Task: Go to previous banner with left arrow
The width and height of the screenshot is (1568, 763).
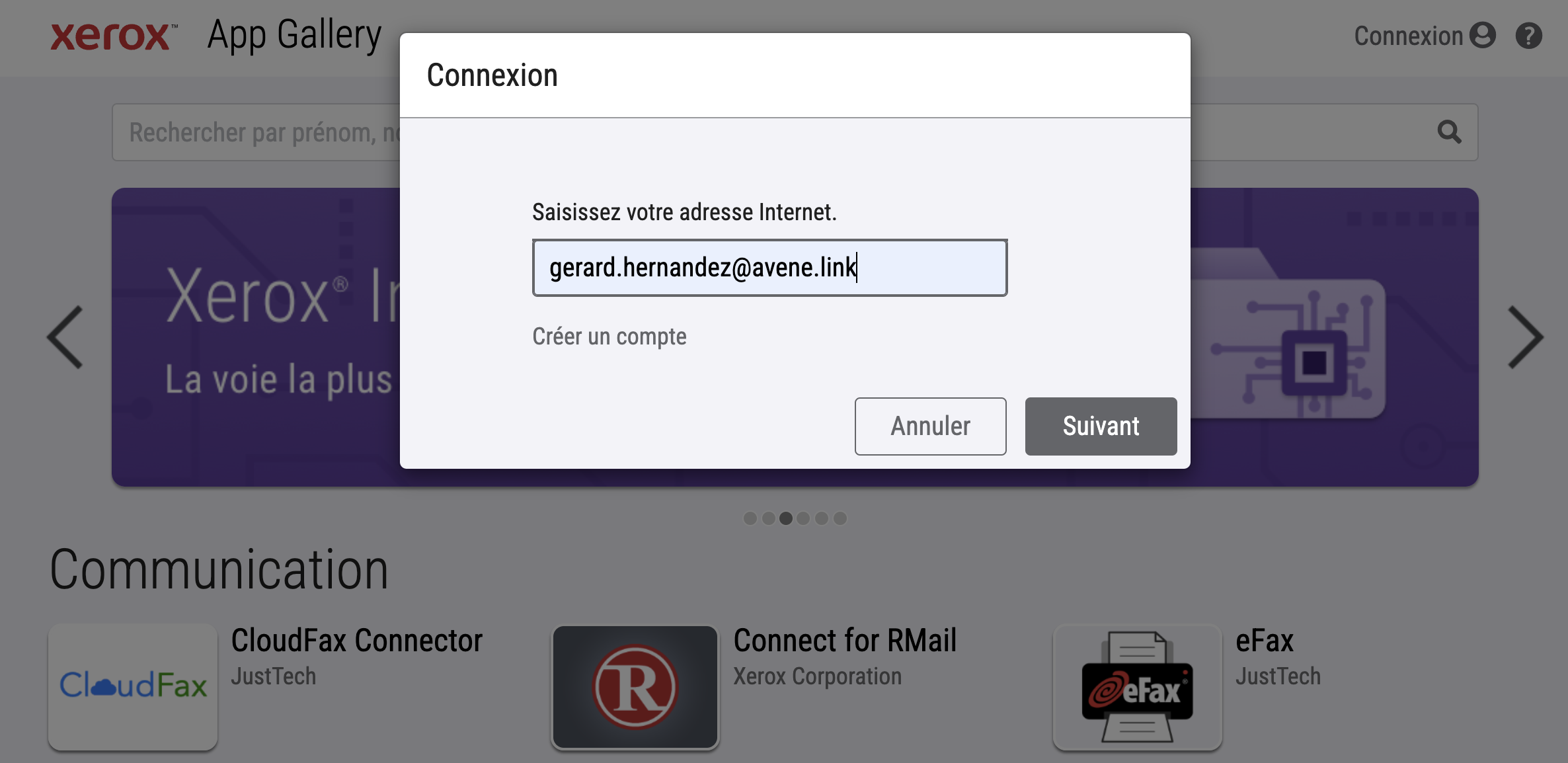Action: tap(65, 337)
